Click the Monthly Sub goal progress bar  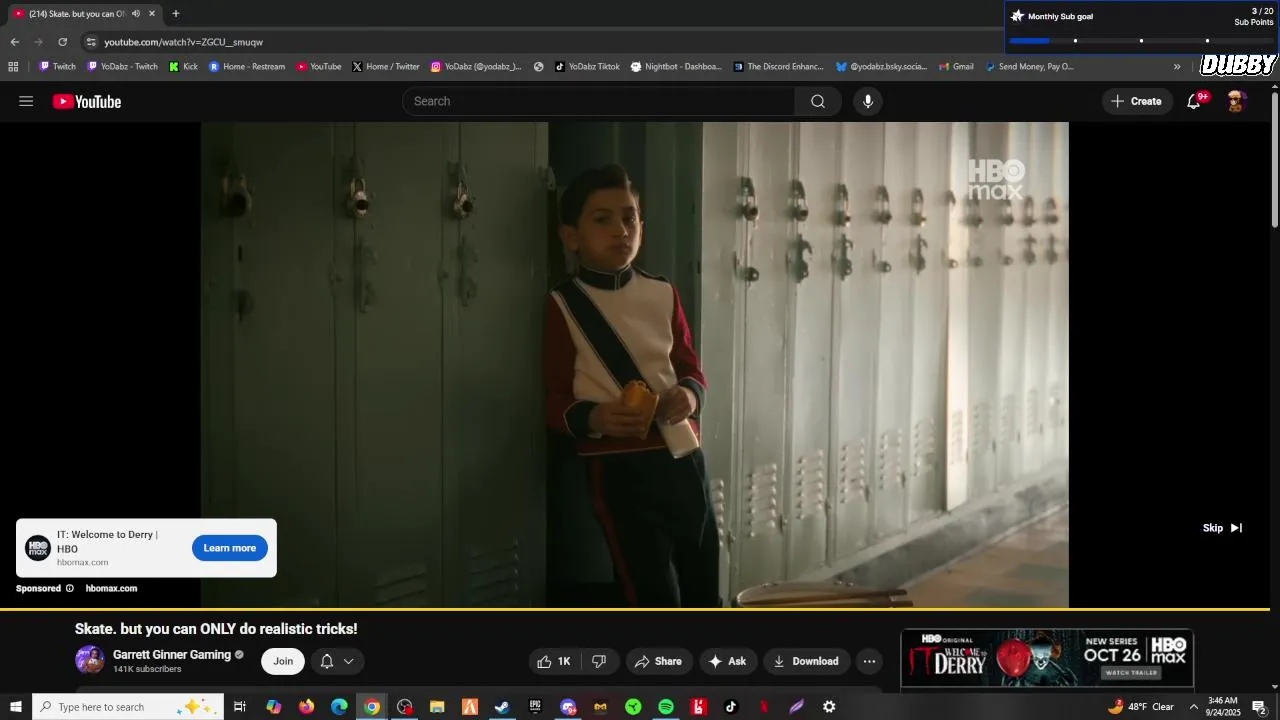pos(1140,41)
